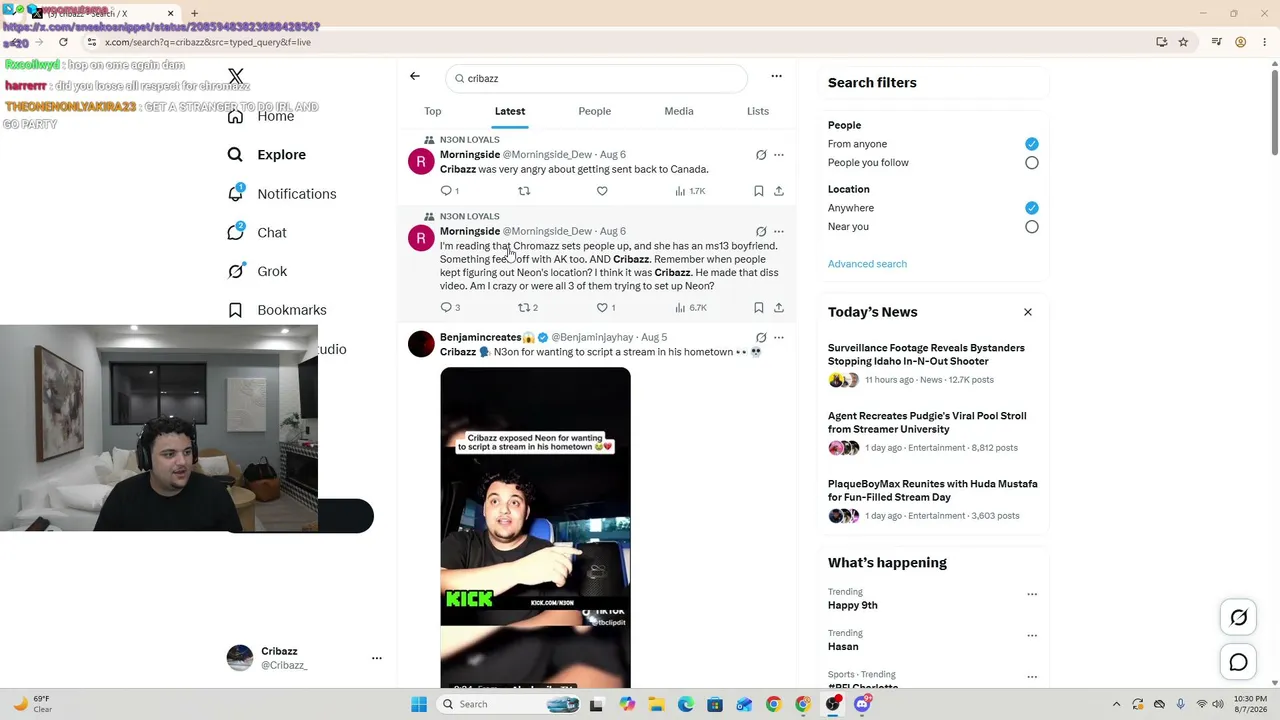
Task: Repost the 'sent back to Canada' post
Action: pos(524,191)
